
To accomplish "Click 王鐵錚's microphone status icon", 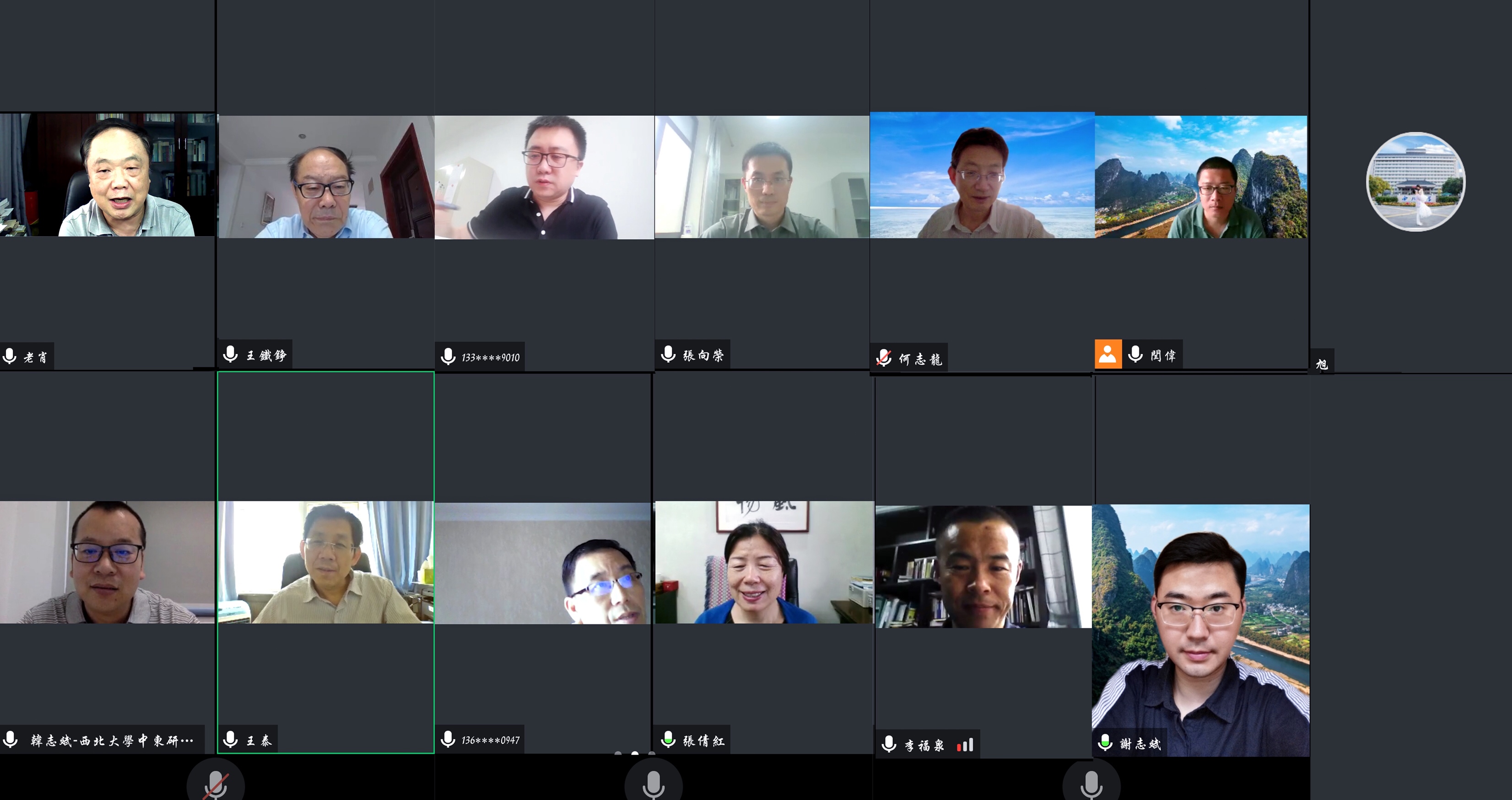I will pyautogui.click(x=231, y=354).
